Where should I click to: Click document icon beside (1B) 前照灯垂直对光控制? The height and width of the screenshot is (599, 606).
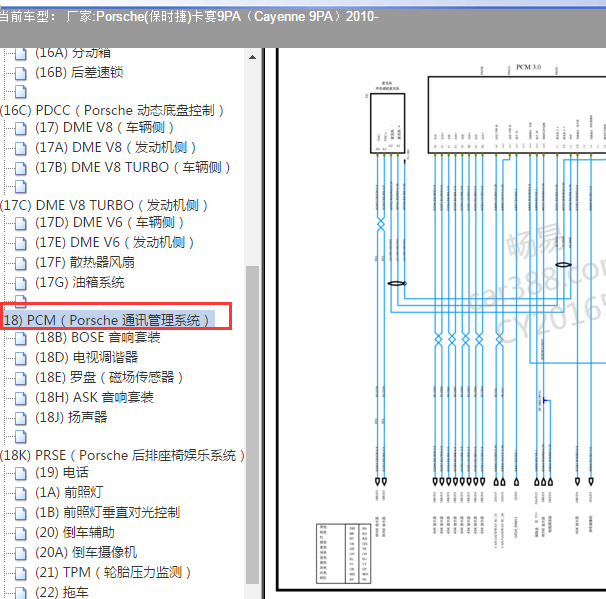(x=20, y=514)
